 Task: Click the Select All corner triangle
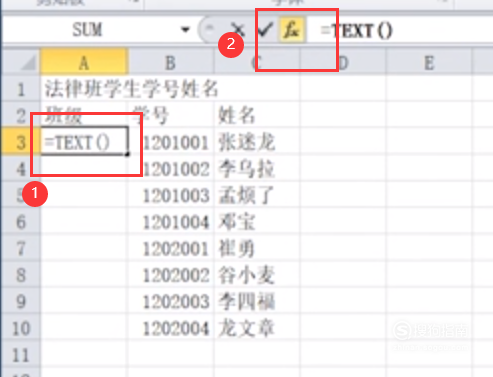tap(28, 62)
